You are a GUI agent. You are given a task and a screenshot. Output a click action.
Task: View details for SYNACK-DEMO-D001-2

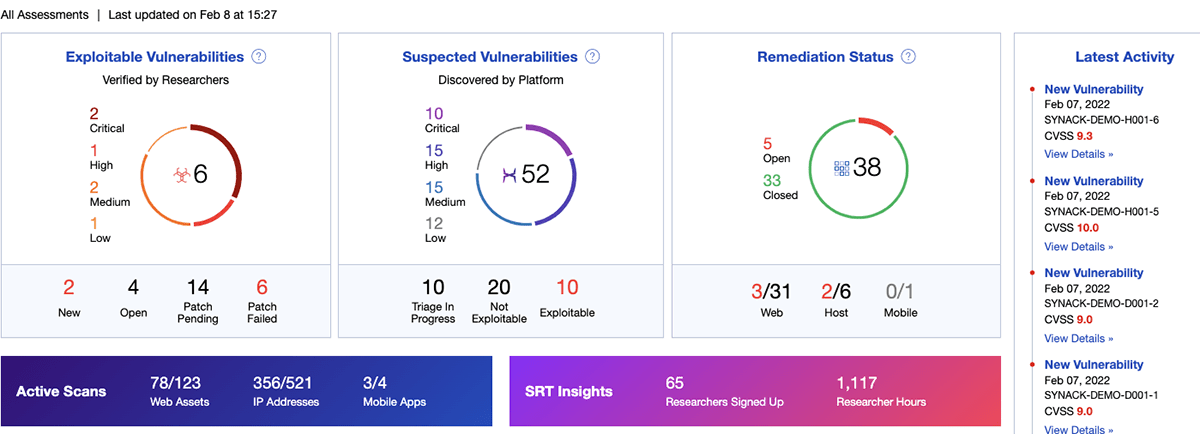(1078, 338)
